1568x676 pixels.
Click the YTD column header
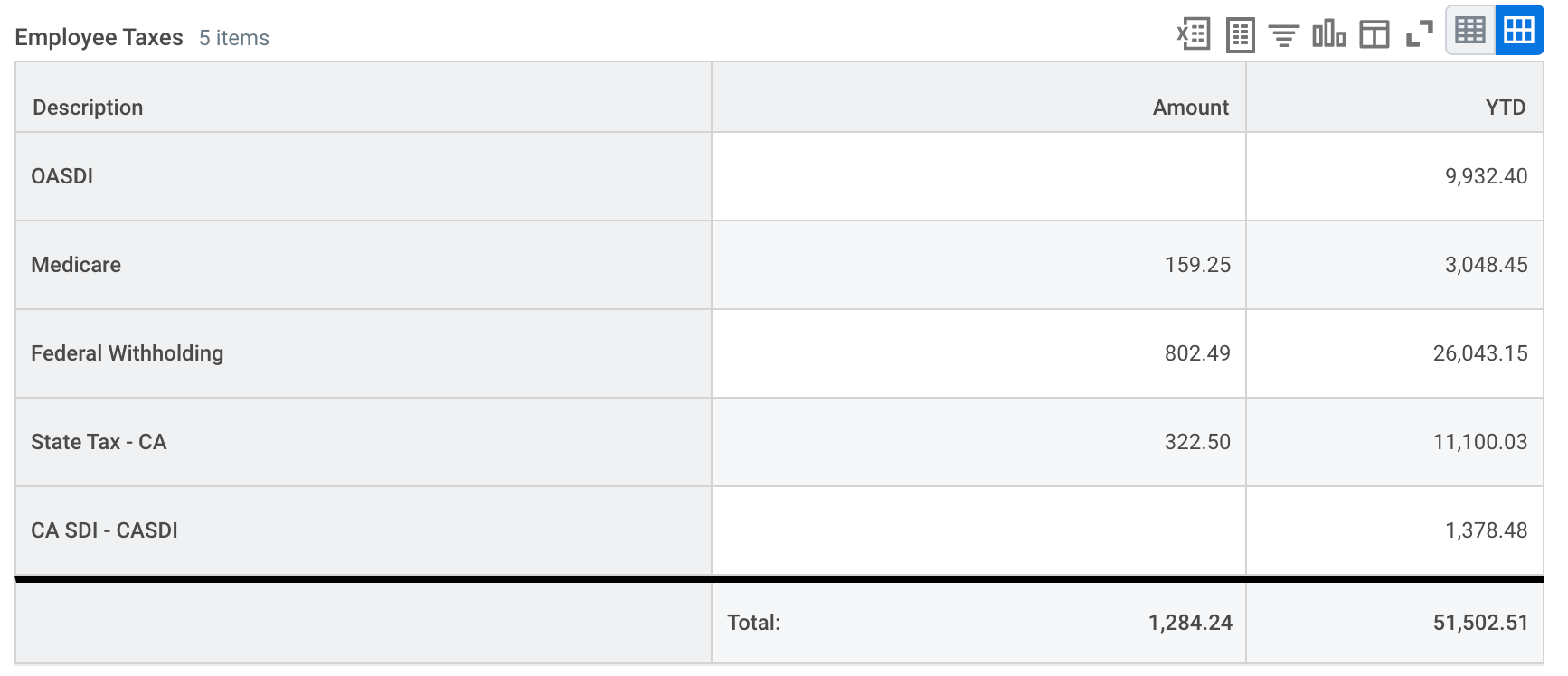pyautogui.click(x=1505, y=108)
